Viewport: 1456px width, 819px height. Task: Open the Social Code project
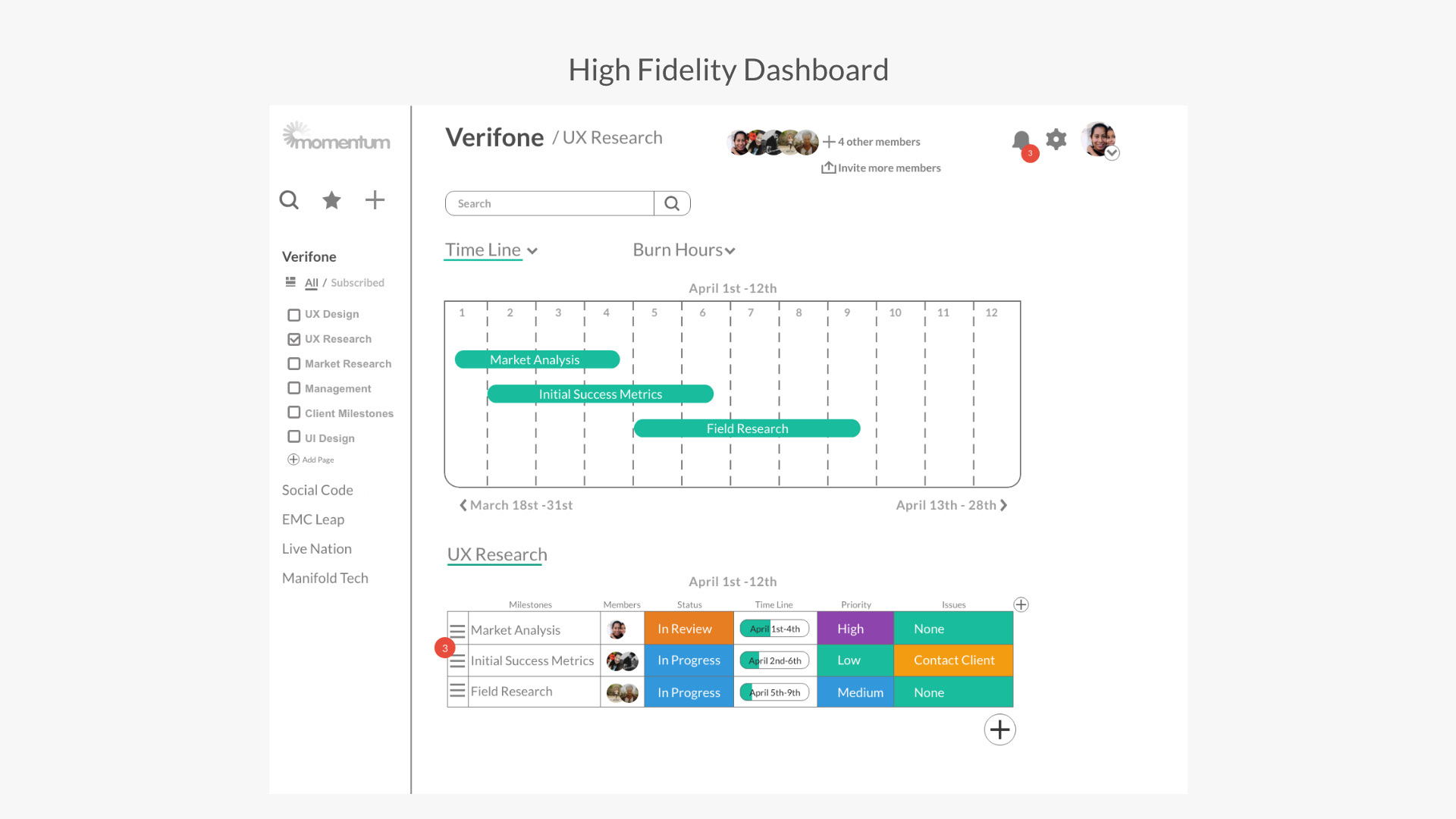(318, 490)
